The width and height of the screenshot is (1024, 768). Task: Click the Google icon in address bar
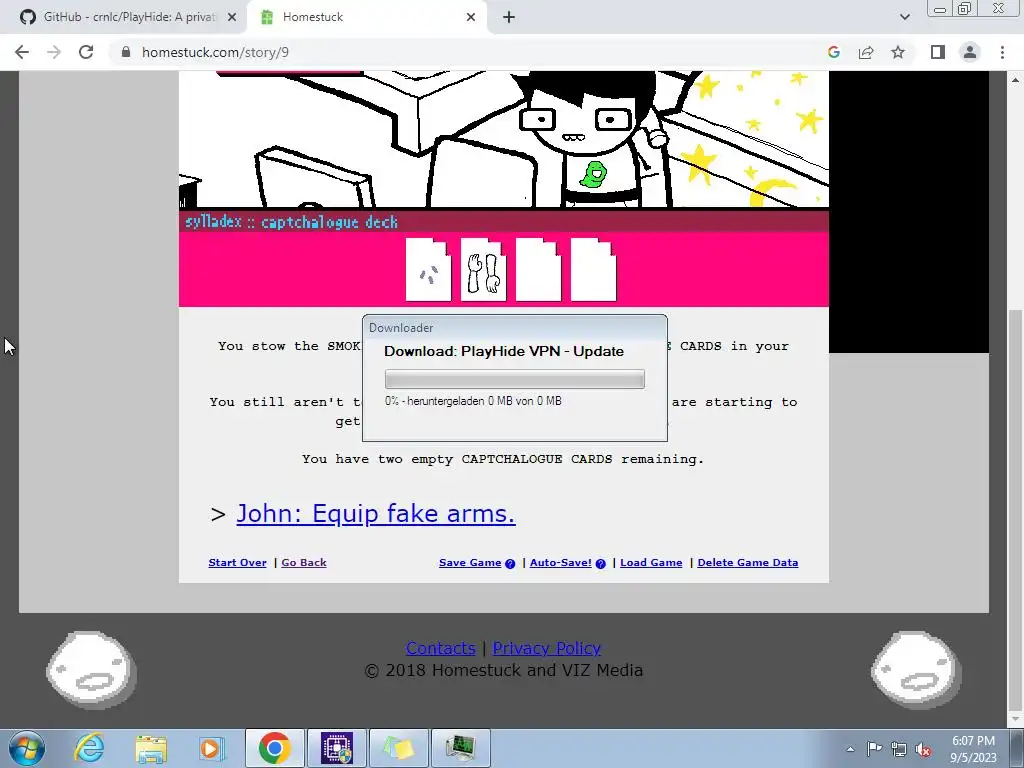(x=833, y=52)
